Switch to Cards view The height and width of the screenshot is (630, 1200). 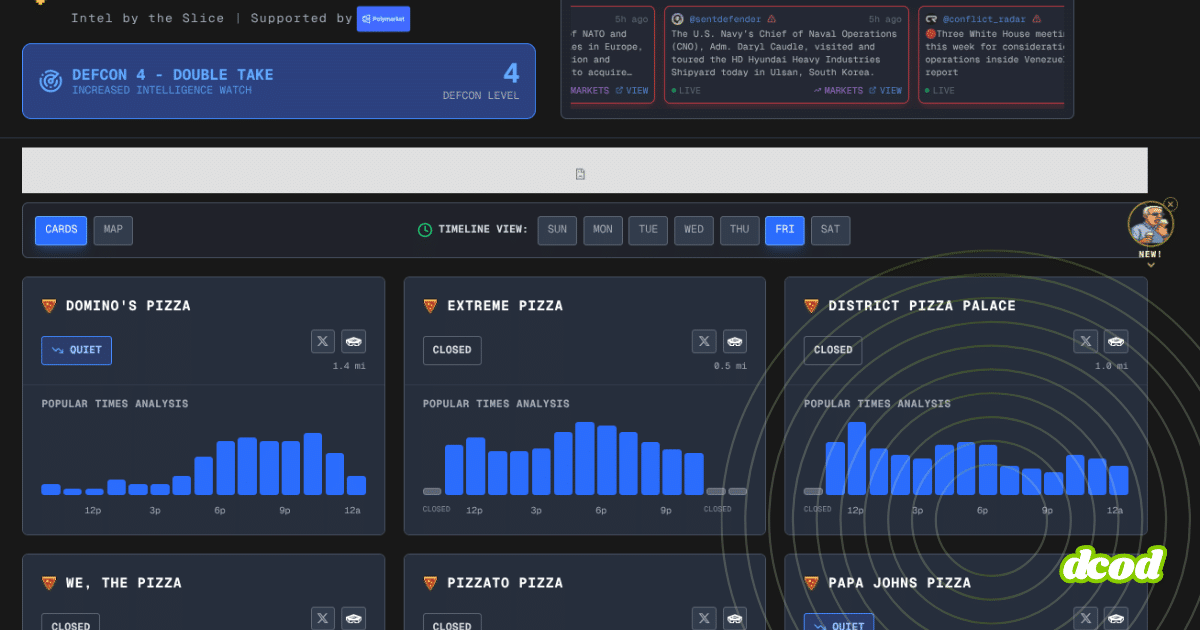tap(61, 230)
